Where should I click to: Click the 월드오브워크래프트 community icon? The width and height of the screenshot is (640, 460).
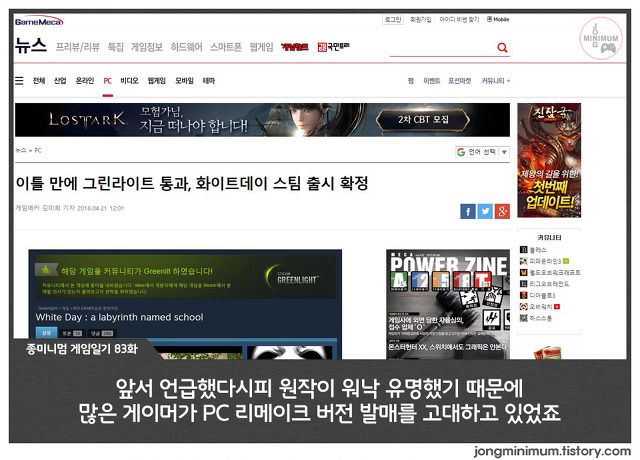point(524,272)
